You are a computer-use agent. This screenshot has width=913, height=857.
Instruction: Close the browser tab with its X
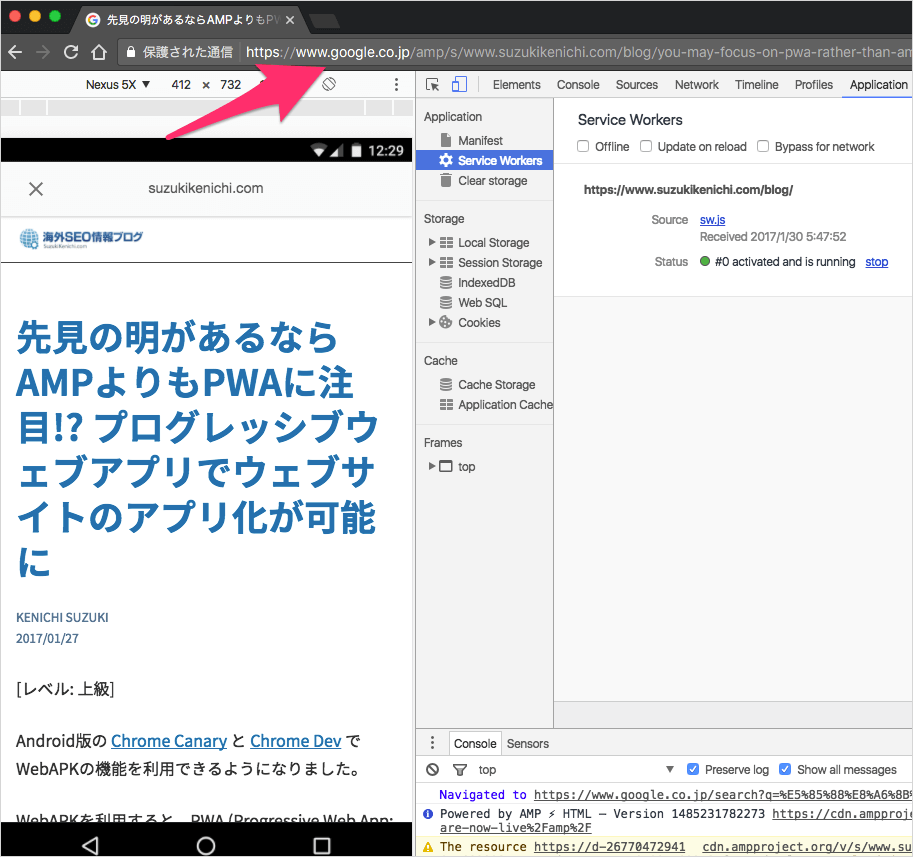pos(289,20)
